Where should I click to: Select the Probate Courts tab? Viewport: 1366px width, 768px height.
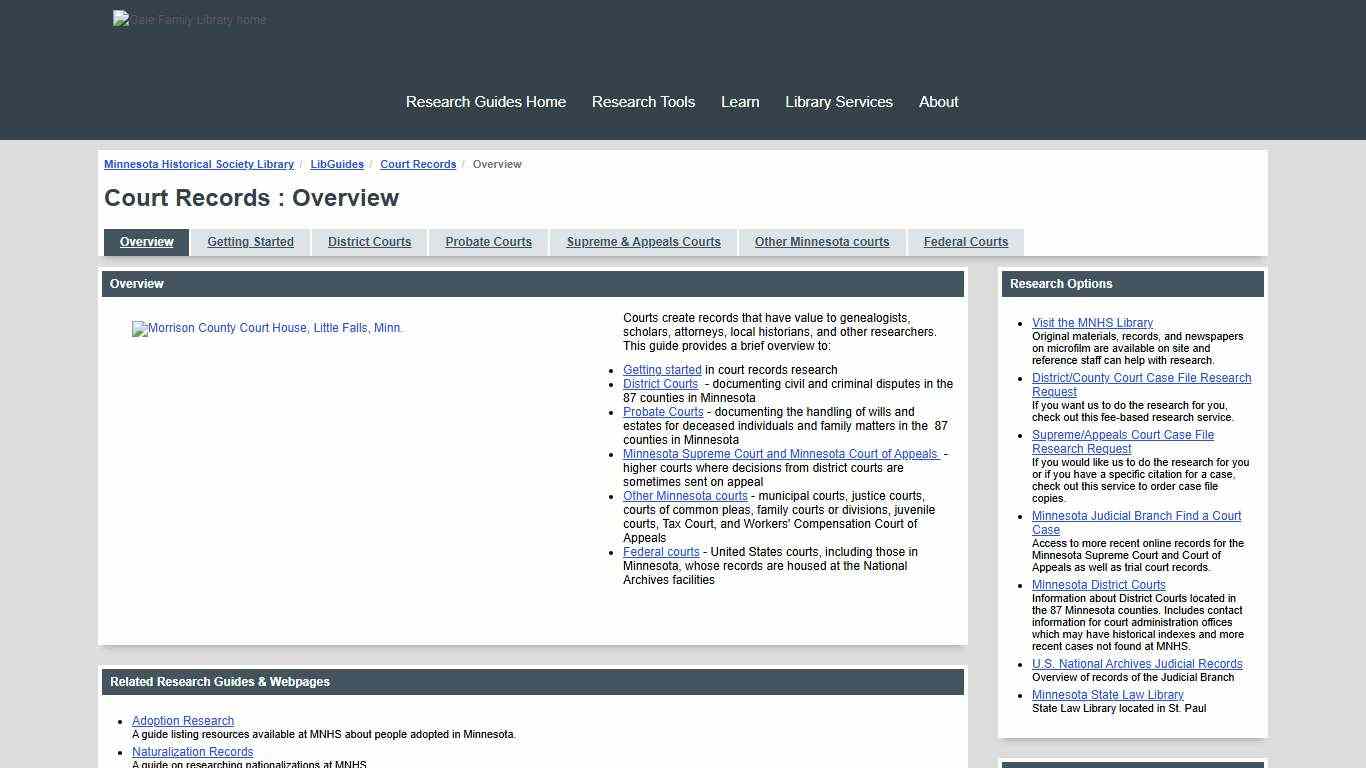tap(488, 241)
